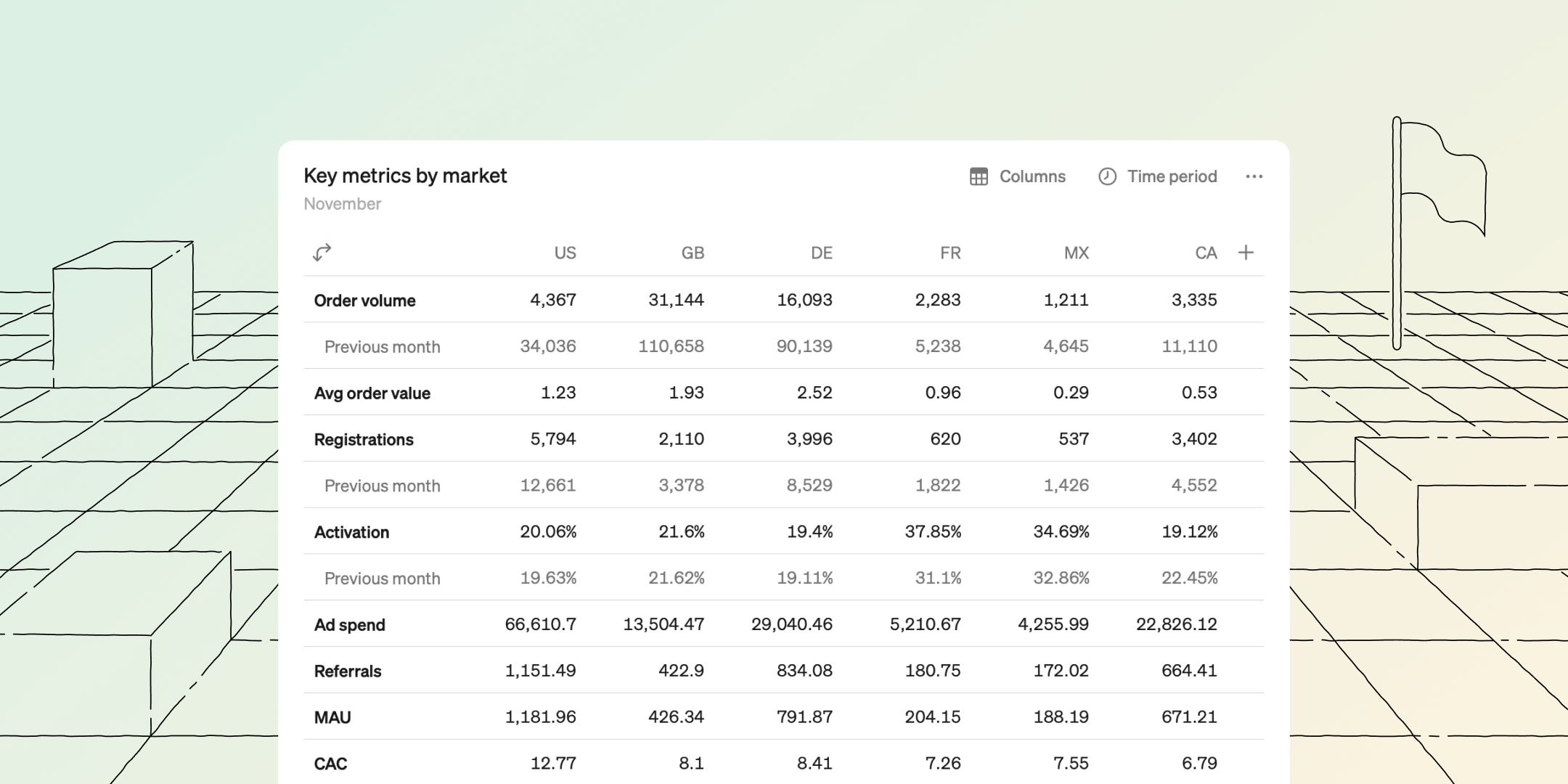The height and width of the screenshot is (784, 1568).
Task: Click the Activation row label
Action: 351,532
